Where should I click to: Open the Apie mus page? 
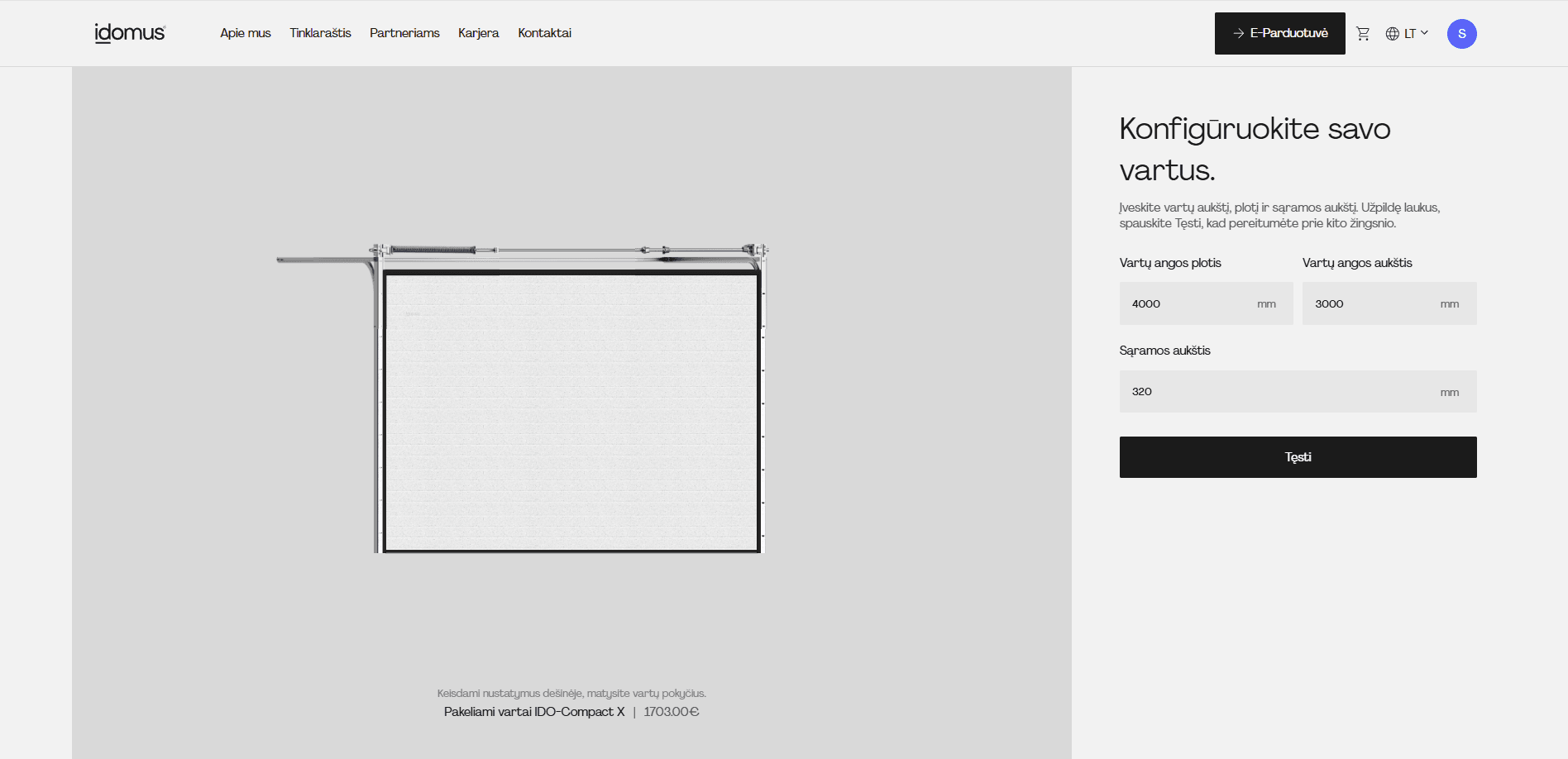pos(245,33)
